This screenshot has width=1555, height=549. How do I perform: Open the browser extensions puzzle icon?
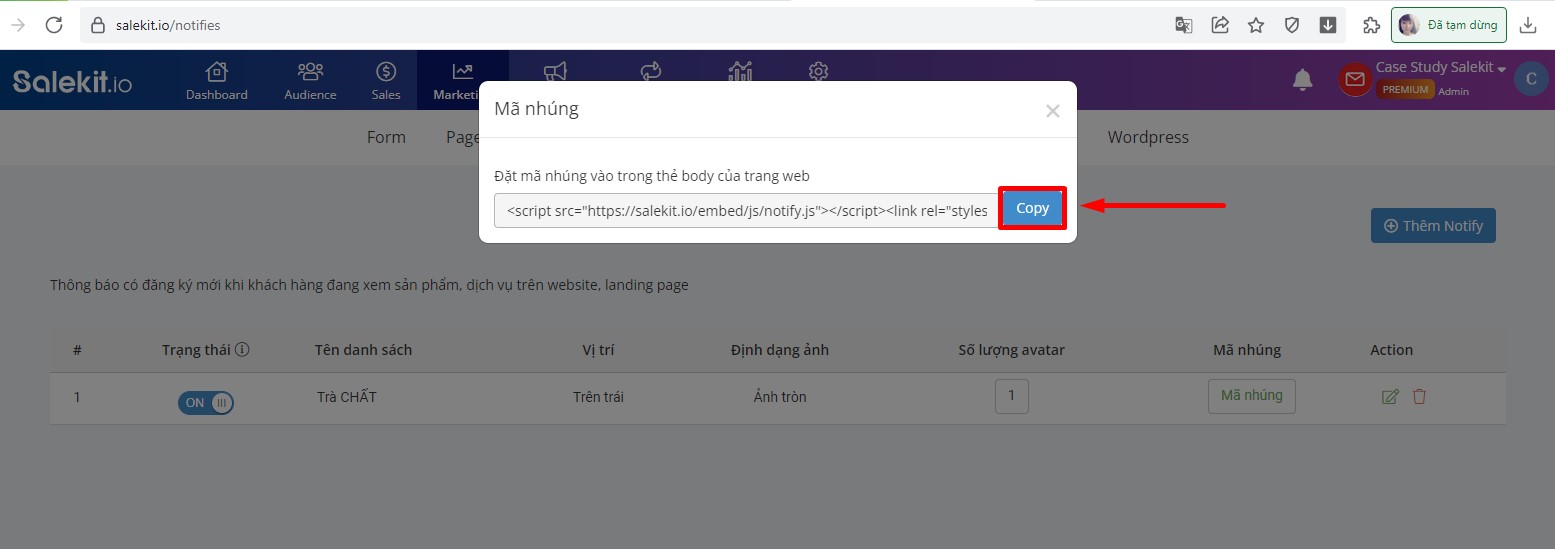coord(1371,25)
